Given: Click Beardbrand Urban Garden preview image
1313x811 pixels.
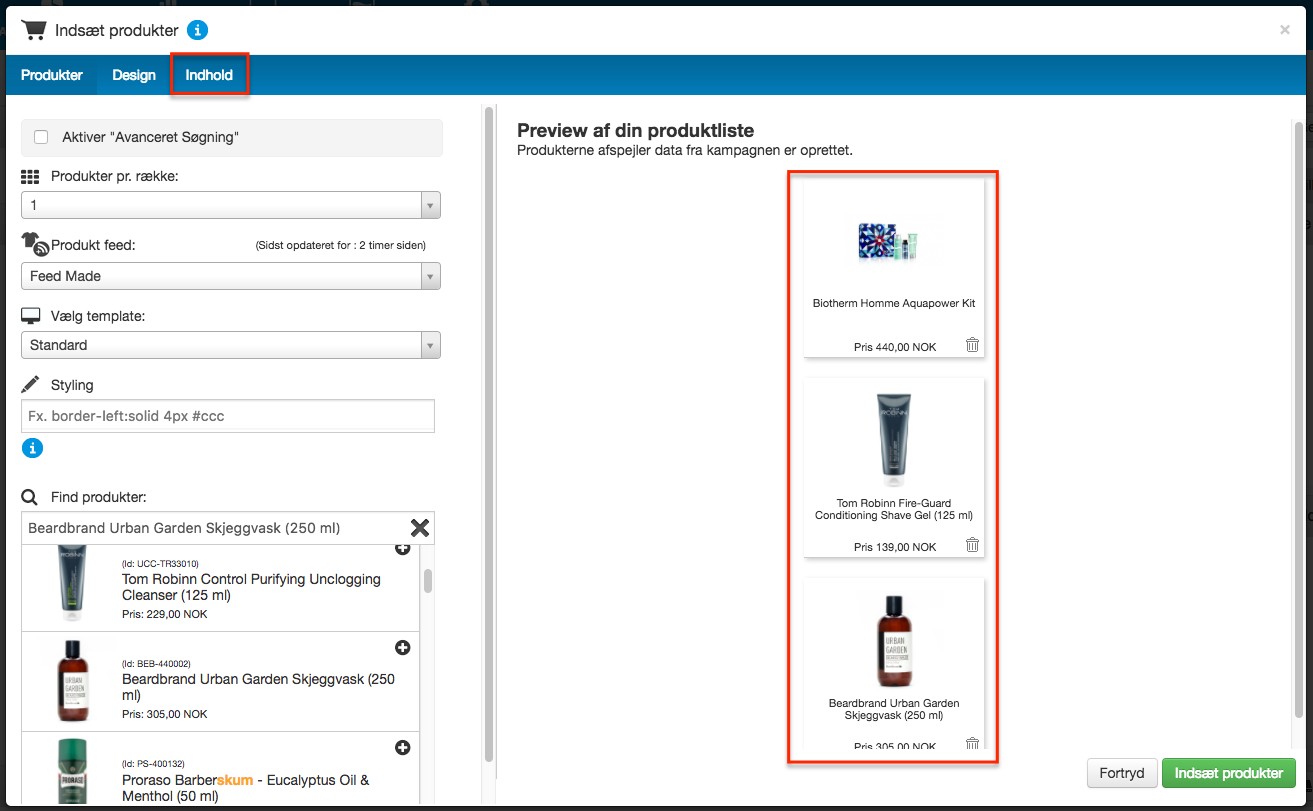Looking at the screenshot, I should (x=894, y=640).
